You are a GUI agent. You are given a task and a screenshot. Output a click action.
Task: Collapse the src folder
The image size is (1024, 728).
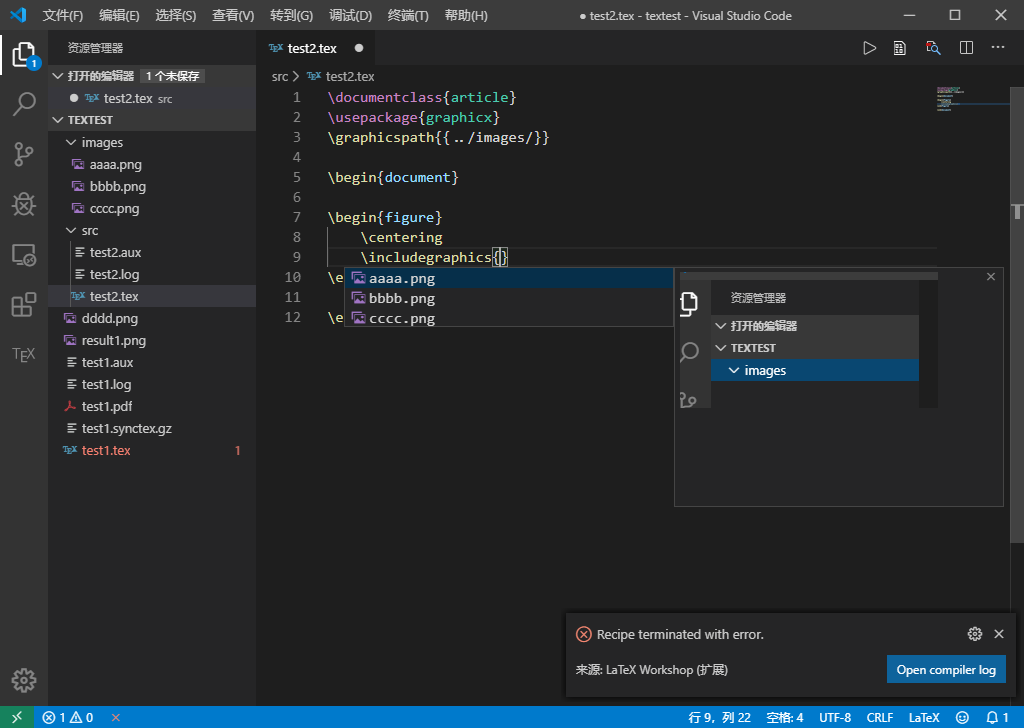pyautogui.click(x=71, y=230)
